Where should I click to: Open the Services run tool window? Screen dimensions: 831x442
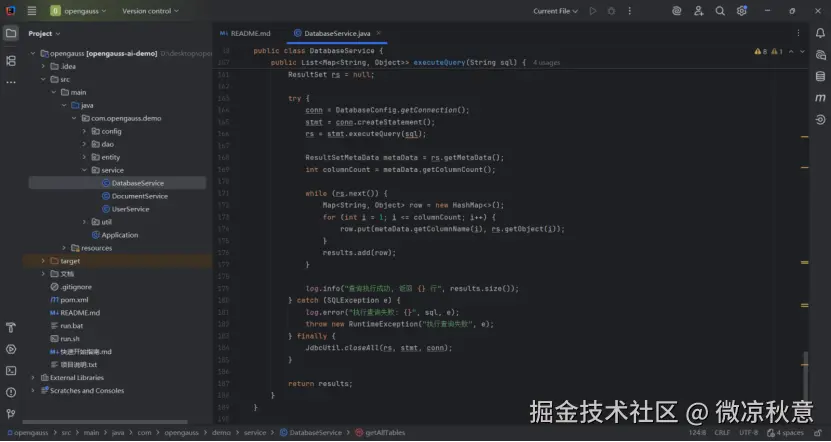point(11,349)
